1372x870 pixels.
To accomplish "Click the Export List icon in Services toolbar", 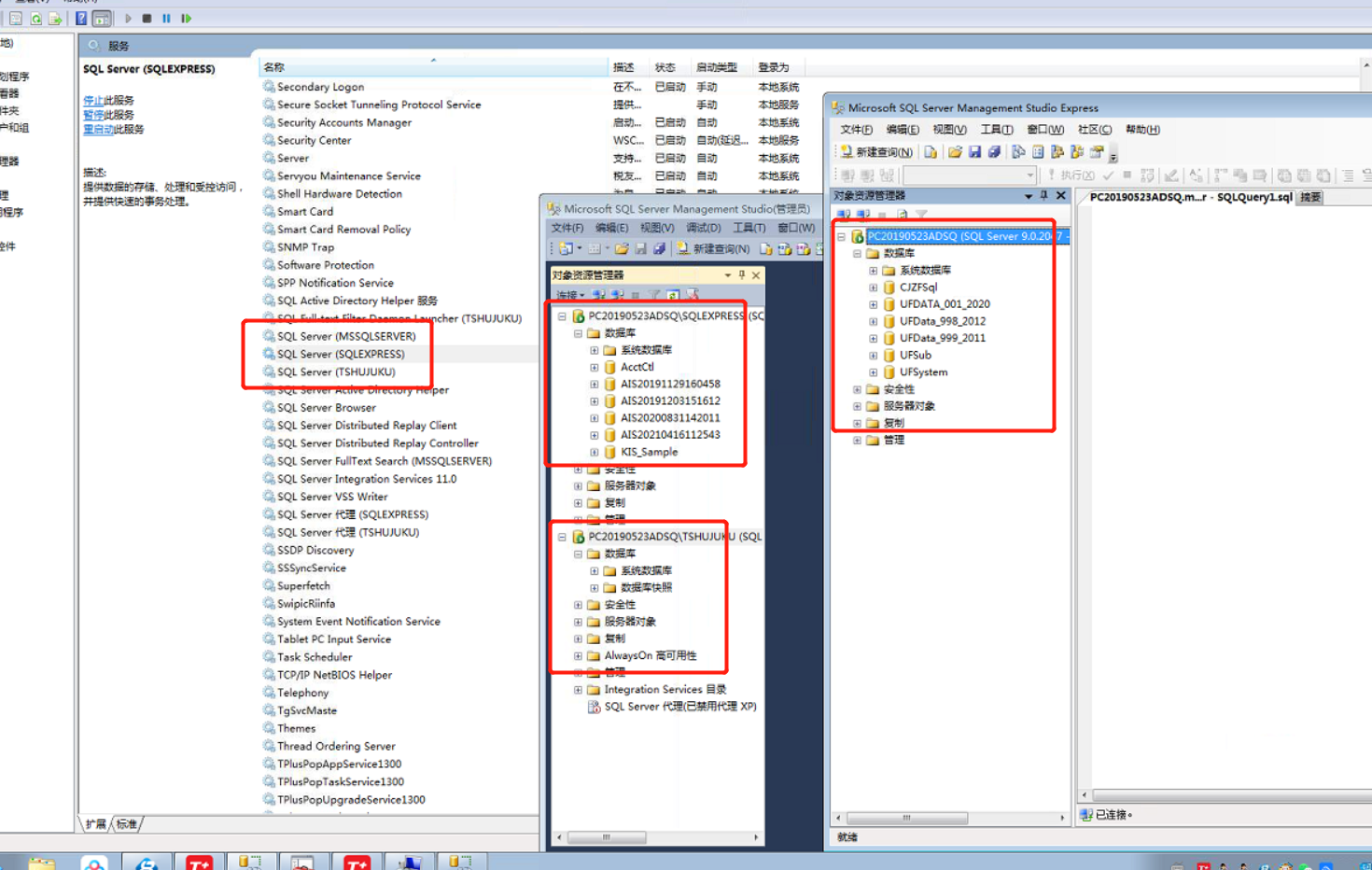I will click(x=55, y=18).
